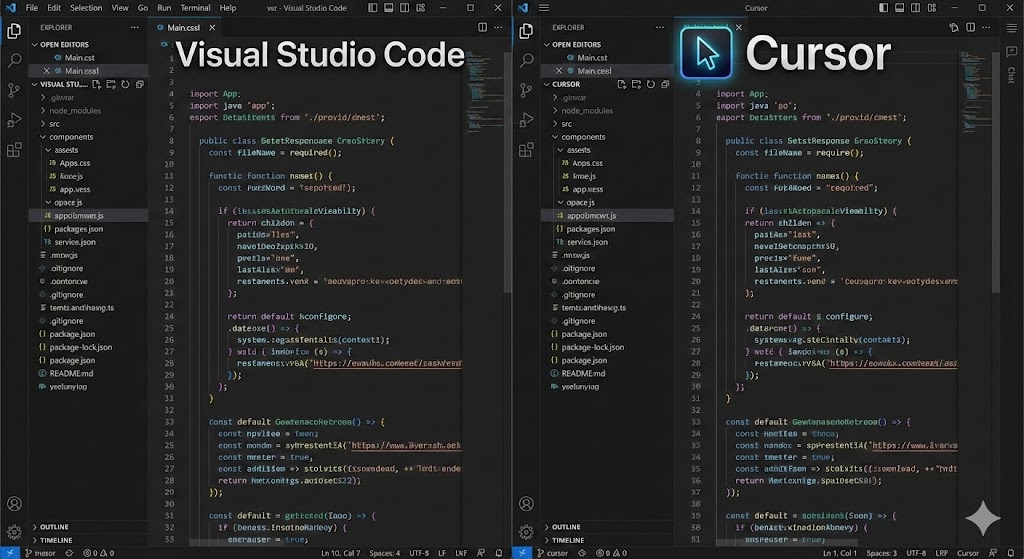Open package-lock.json in Cursor explorer

[607, 347]
